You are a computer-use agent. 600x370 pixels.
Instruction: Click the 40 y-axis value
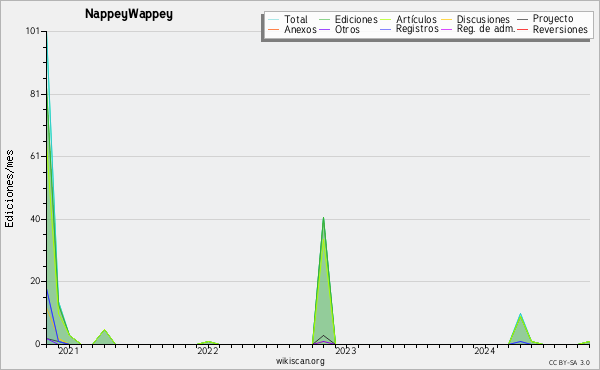tap(35, 219)
